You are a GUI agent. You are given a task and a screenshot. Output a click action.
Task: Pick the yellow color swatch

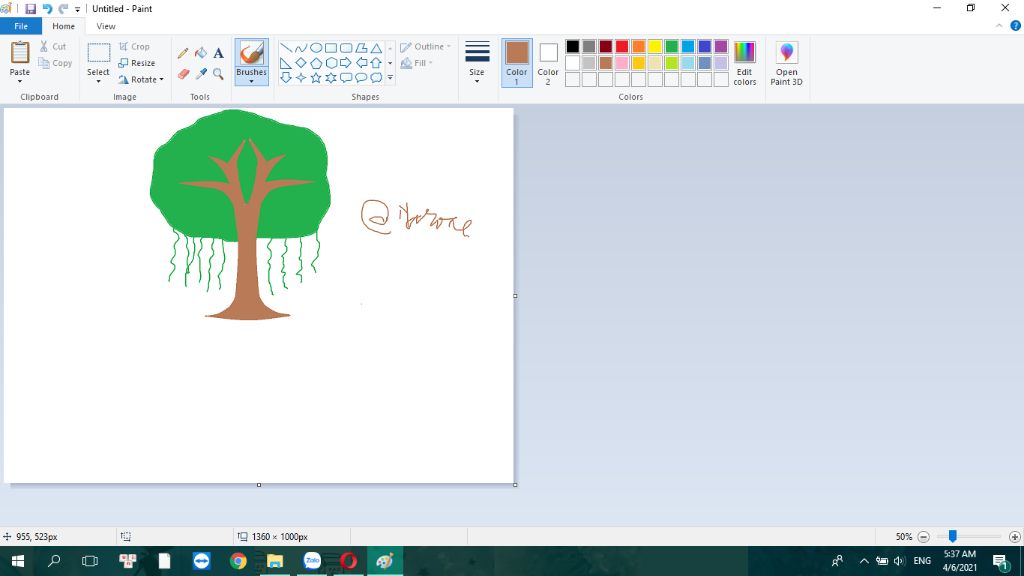pyautogui.click(x=655, y=46)
